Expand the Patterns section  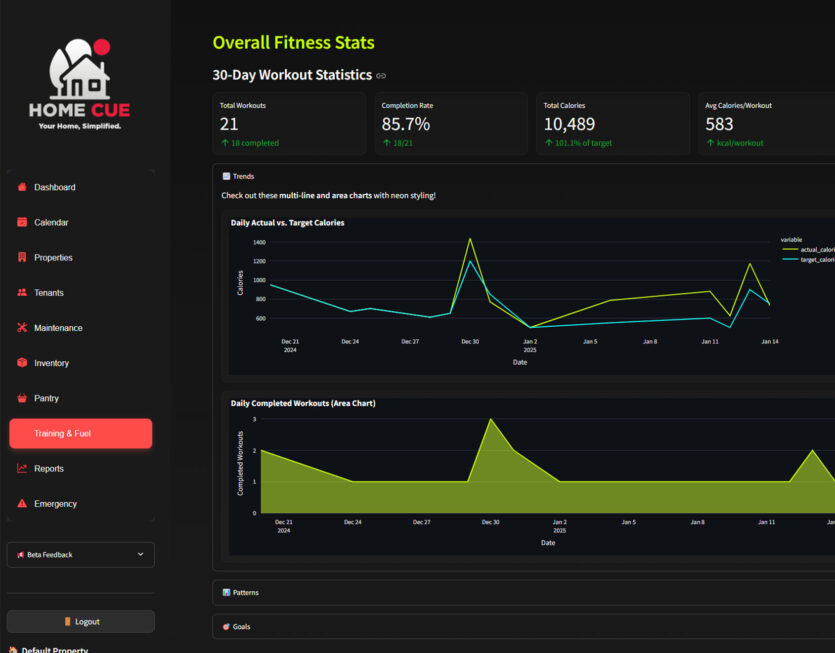pyautogui.click(x=245, y=592)
